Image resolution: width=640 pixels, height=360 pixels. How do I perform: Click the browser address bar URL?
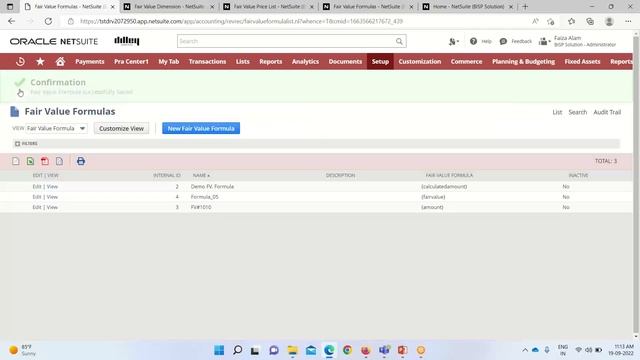pyautogui.click(x=241, y=21)
